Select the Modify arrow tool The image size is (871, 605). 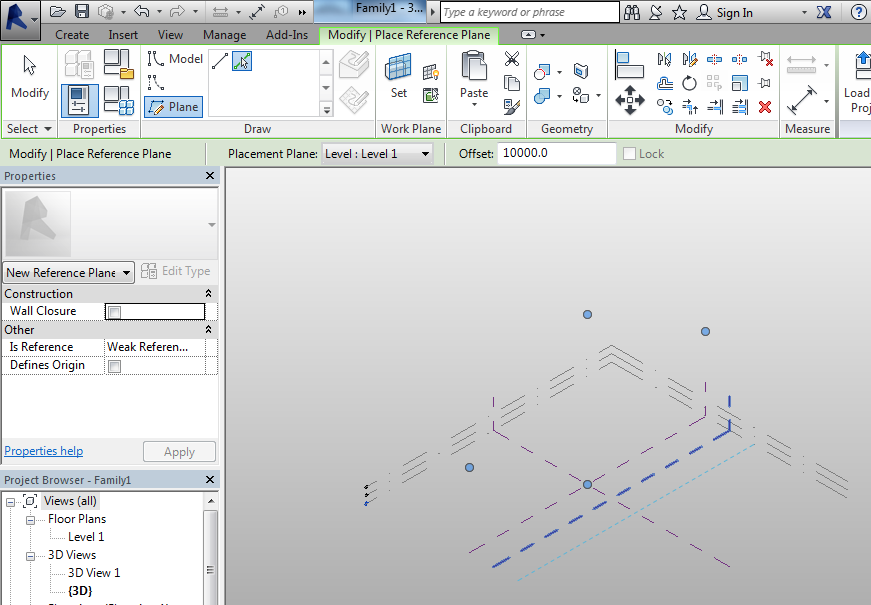click(x=29, y=75)
